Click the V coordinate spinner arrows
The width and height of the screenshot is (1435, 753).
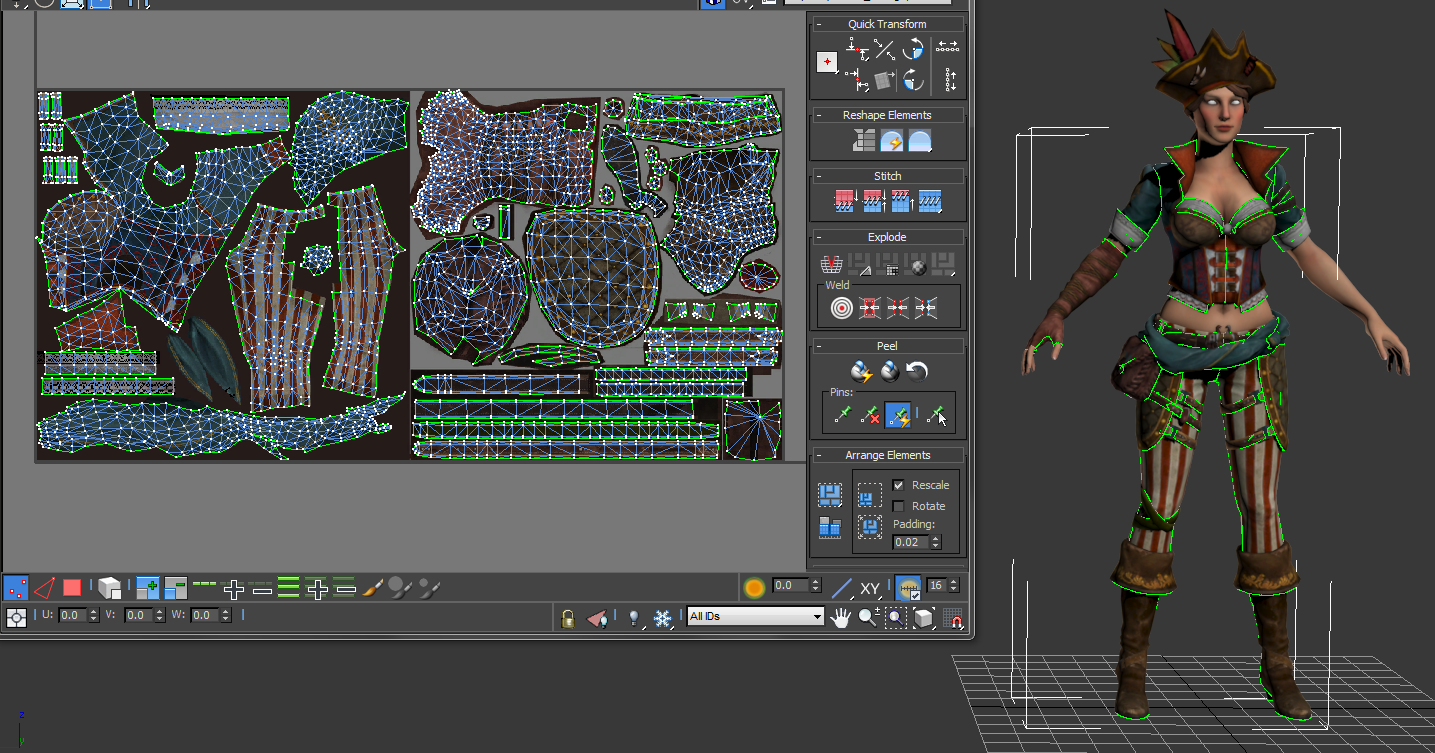[161, 616]
